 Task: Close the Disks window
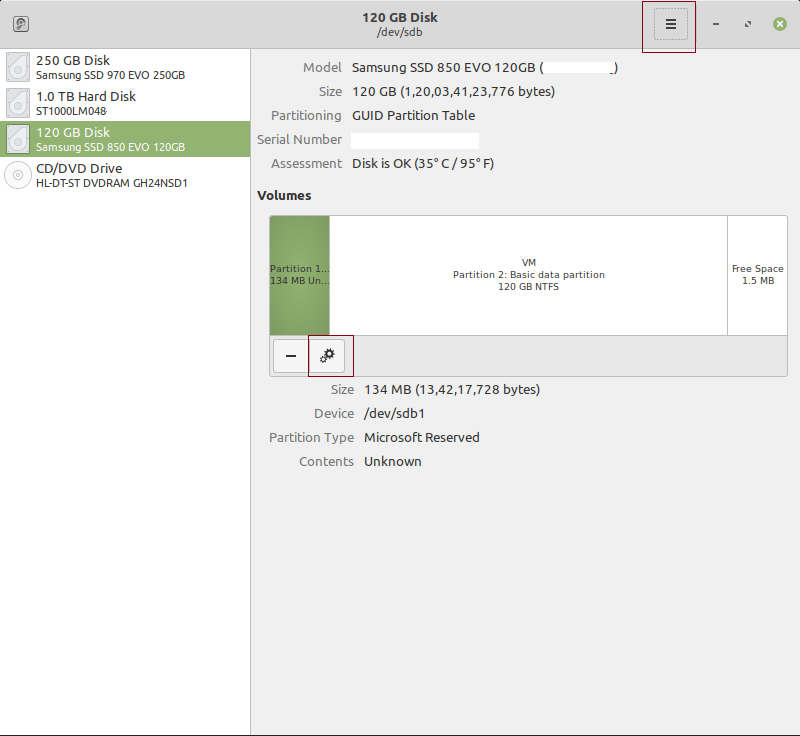point(779,24)
